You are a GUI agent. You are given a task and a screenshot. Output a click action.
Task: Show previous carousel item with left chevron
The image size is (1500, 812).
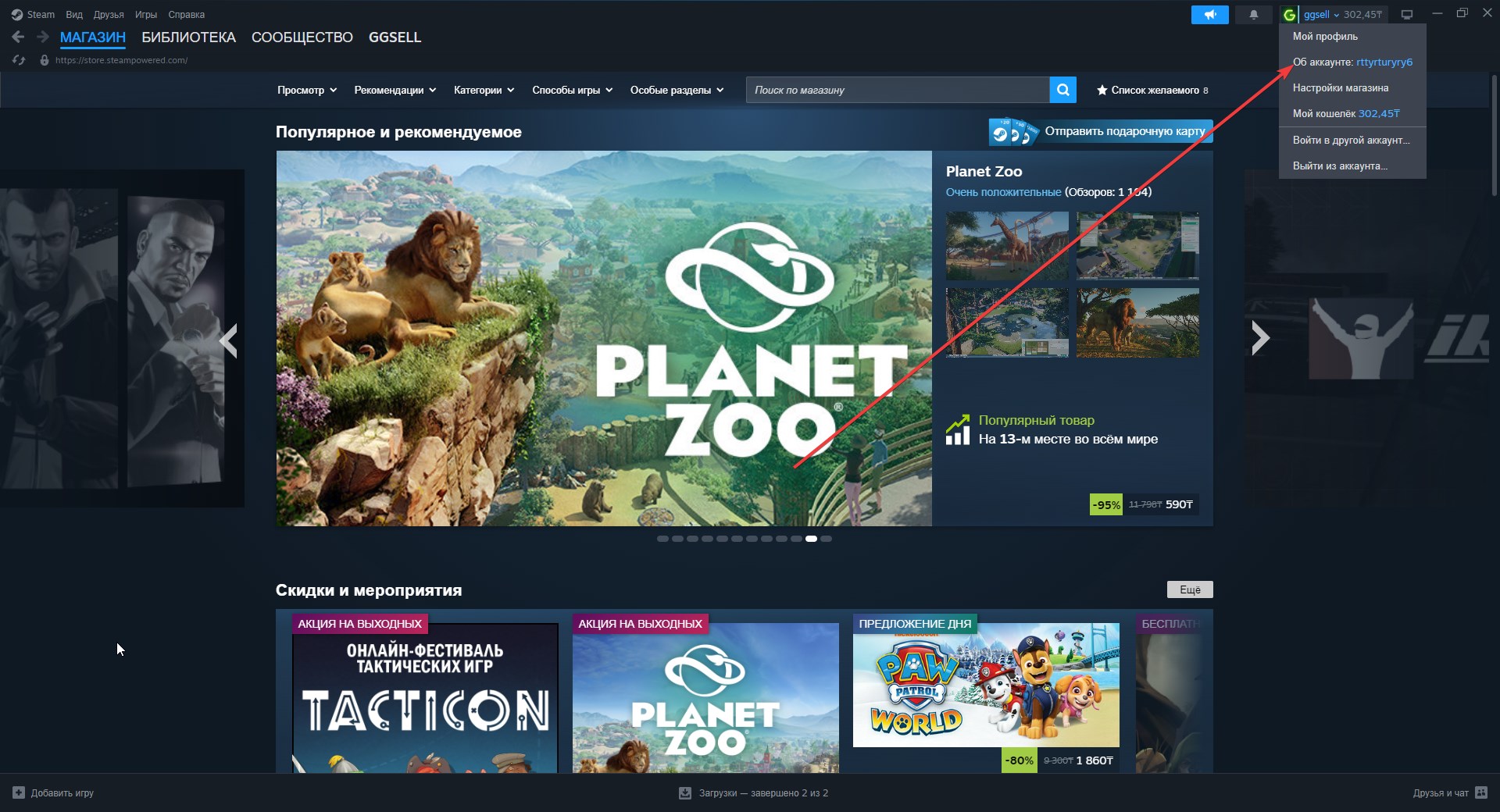coord(228,340)
